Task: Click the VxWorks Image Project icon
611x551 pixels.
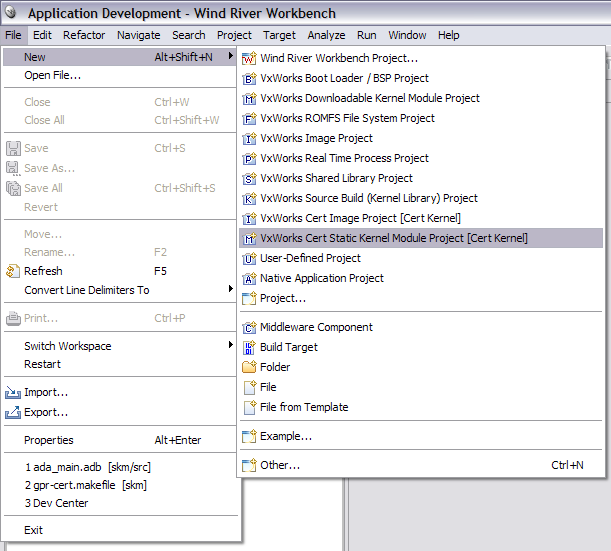Action: click(249, 138)
